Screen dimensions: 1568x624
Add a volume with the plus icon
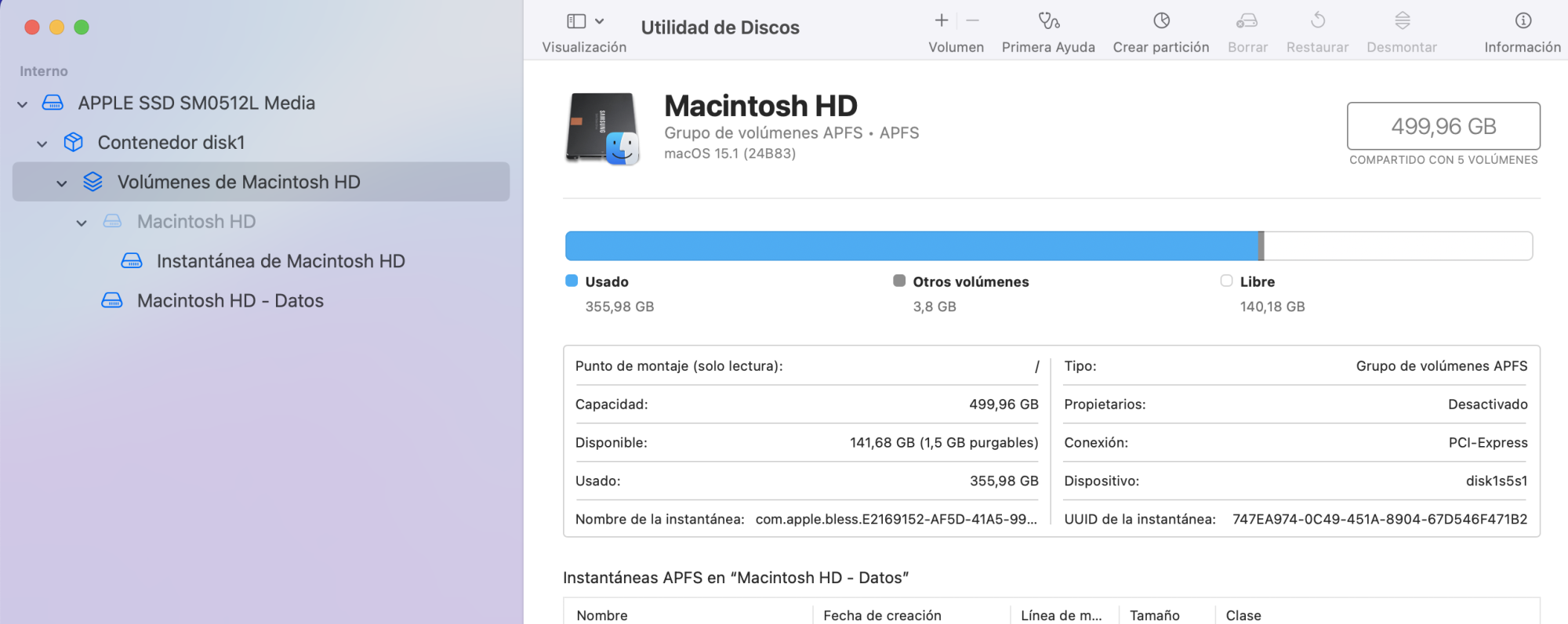[942, 20]
